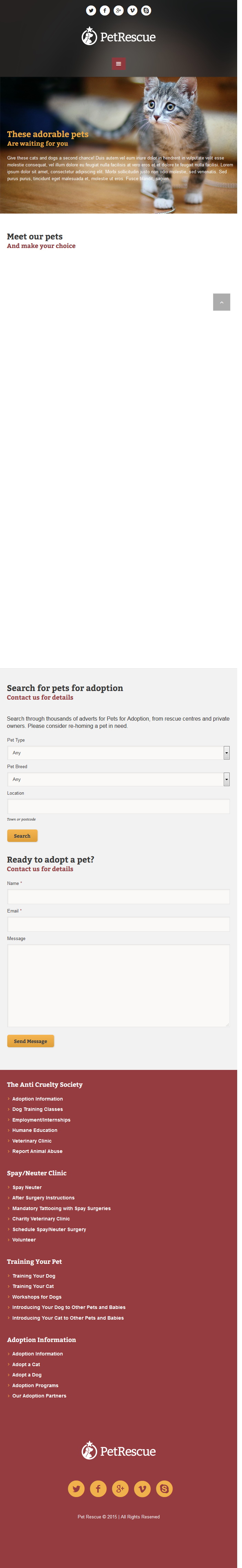Open the Google Plus icon in the header

point(118,10)
